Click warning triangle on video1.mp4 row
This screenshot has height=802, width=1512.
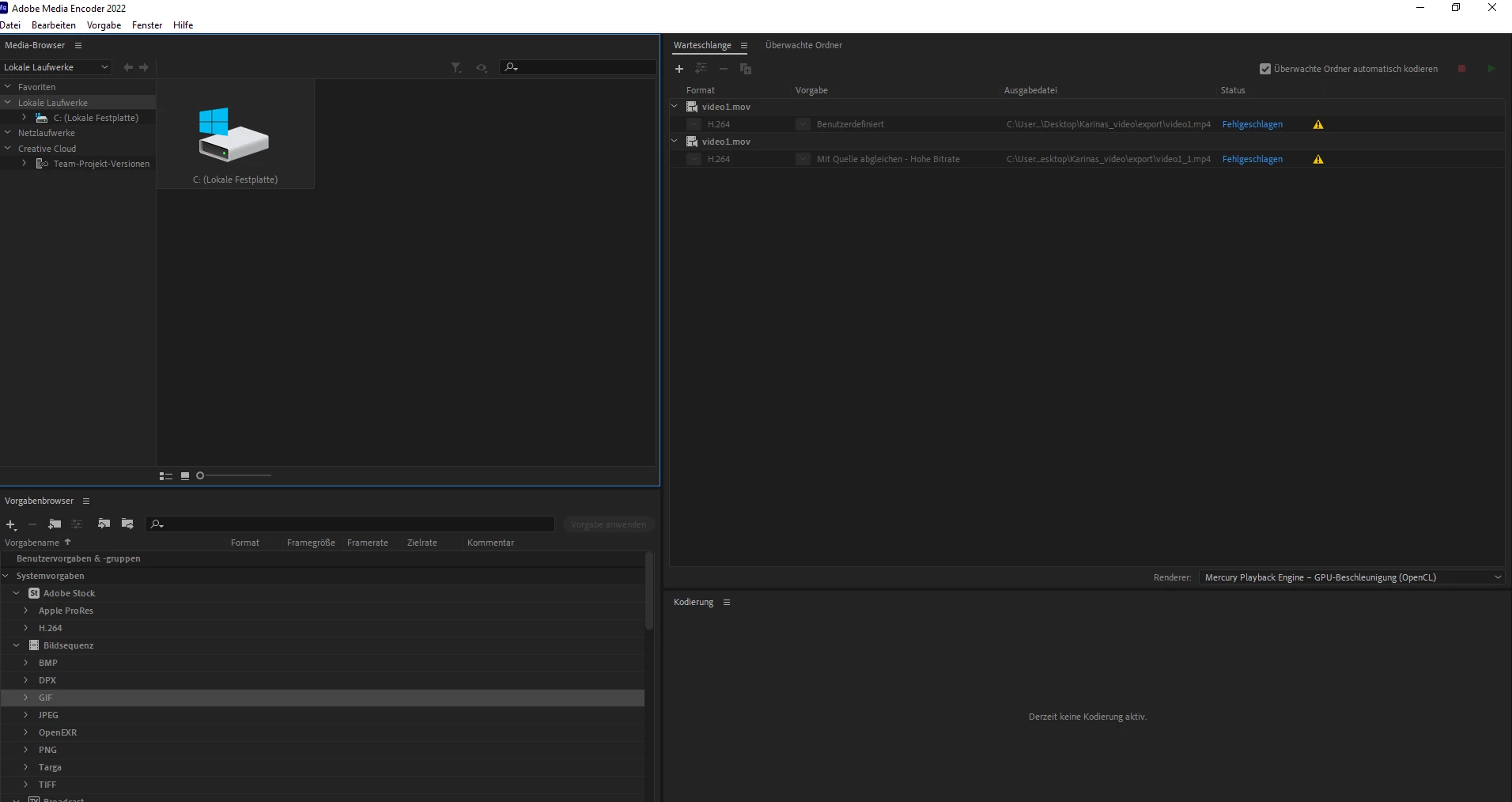click(1318, 125)
